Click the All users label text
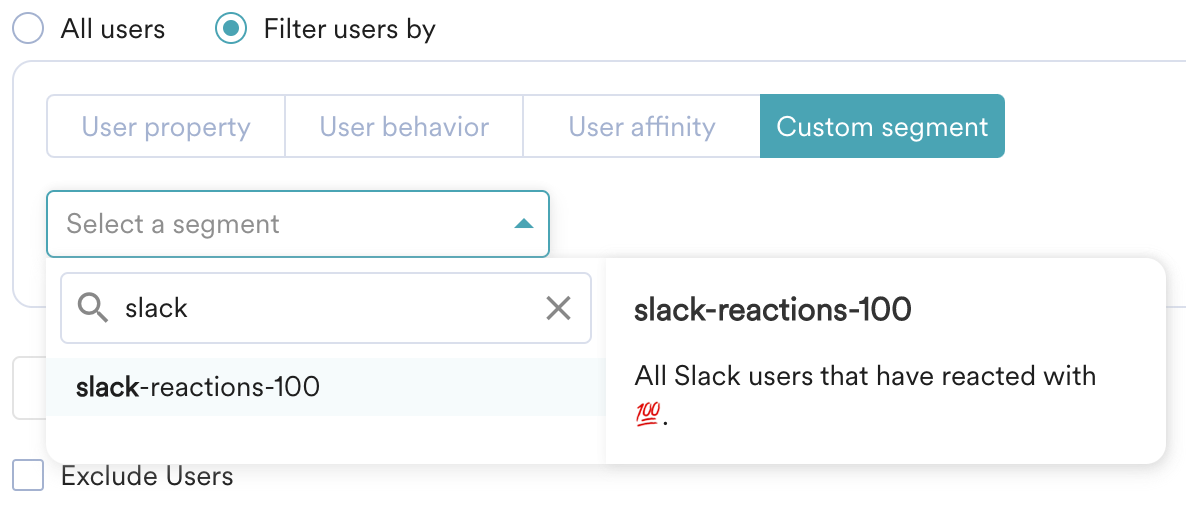This screenshot has width=1186, height=512. coord(113,29)
